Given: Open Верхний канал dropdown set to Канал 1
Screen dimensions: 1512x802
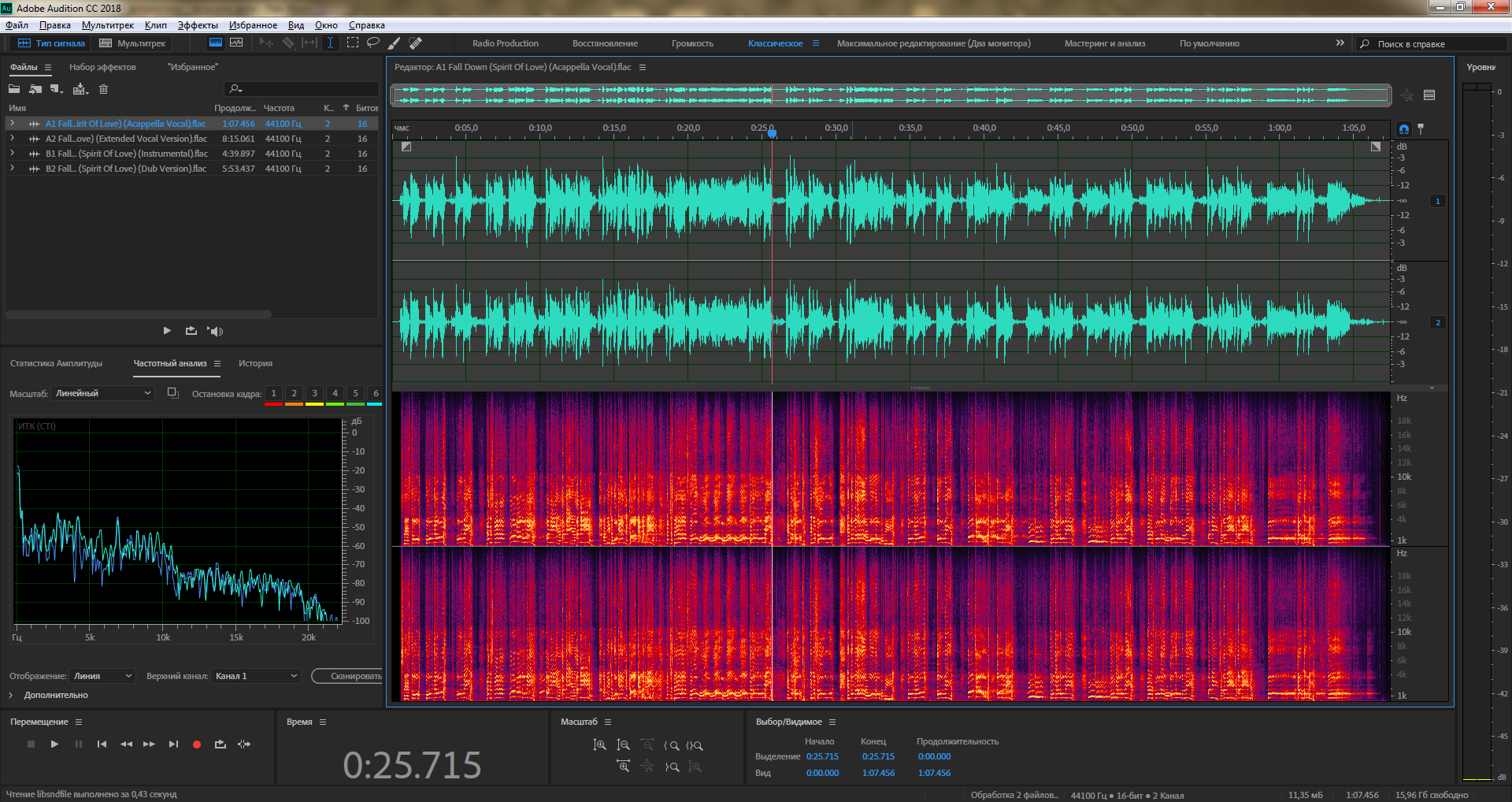Looking at the screenshot, I should (256, 676).
